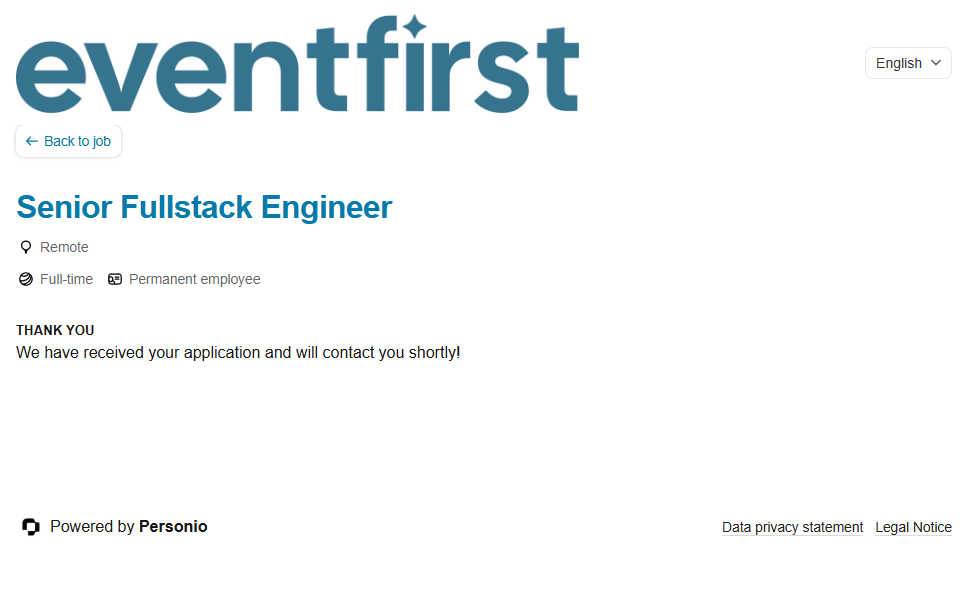Click the bold Personio brand name

173,527
